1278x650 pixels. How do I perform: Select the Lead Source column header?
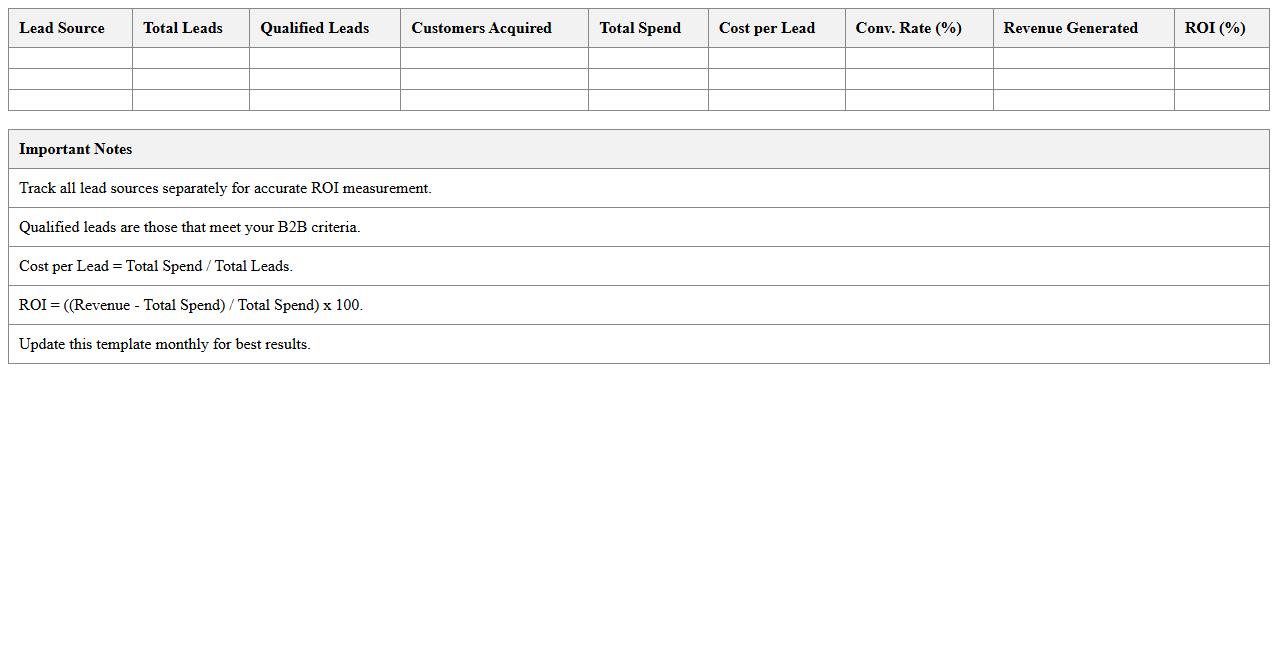(x=62, y=28)
